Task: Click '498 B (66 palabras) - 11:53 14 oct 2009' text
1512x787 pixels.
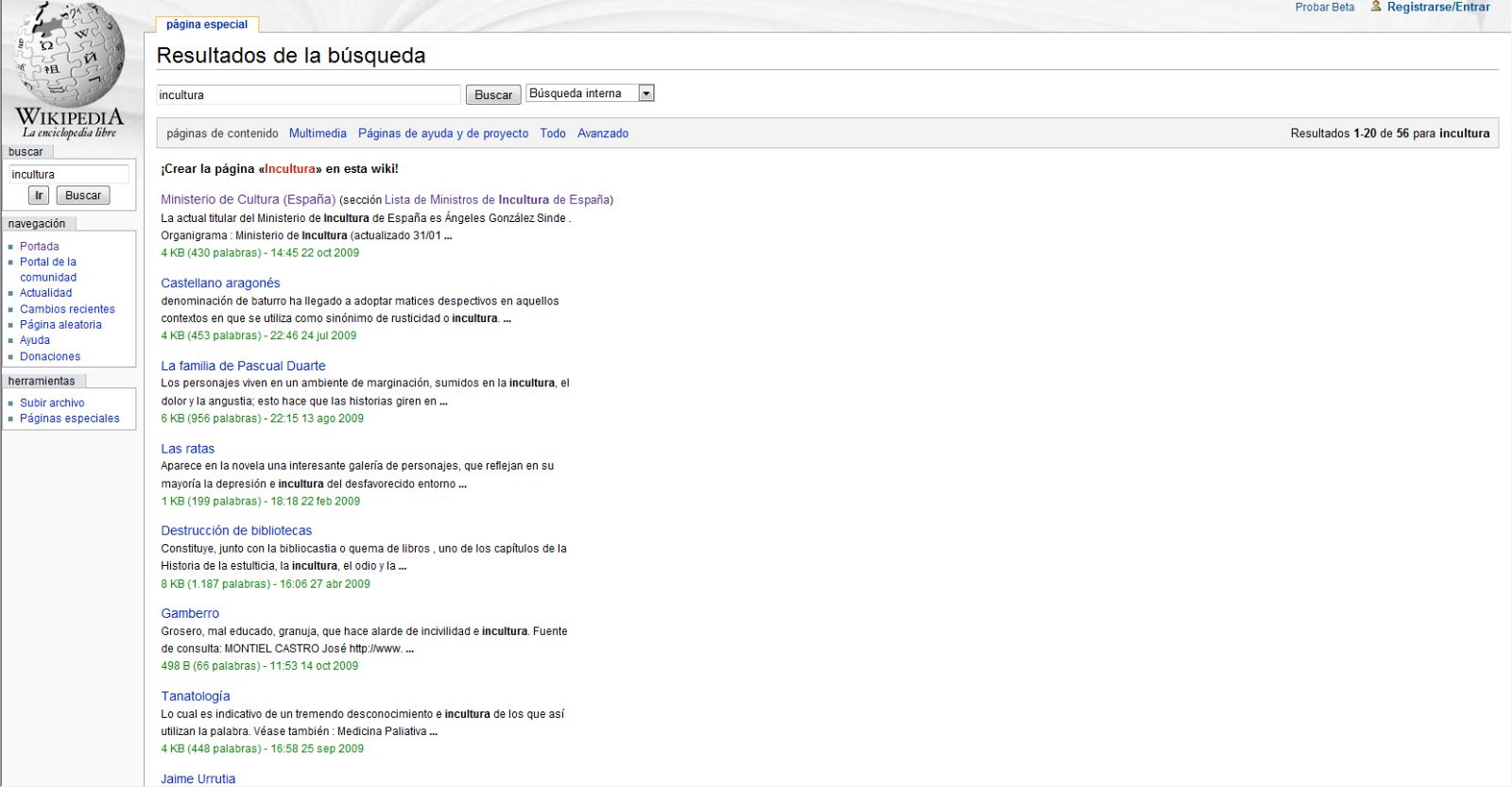Action: [260, 666]
